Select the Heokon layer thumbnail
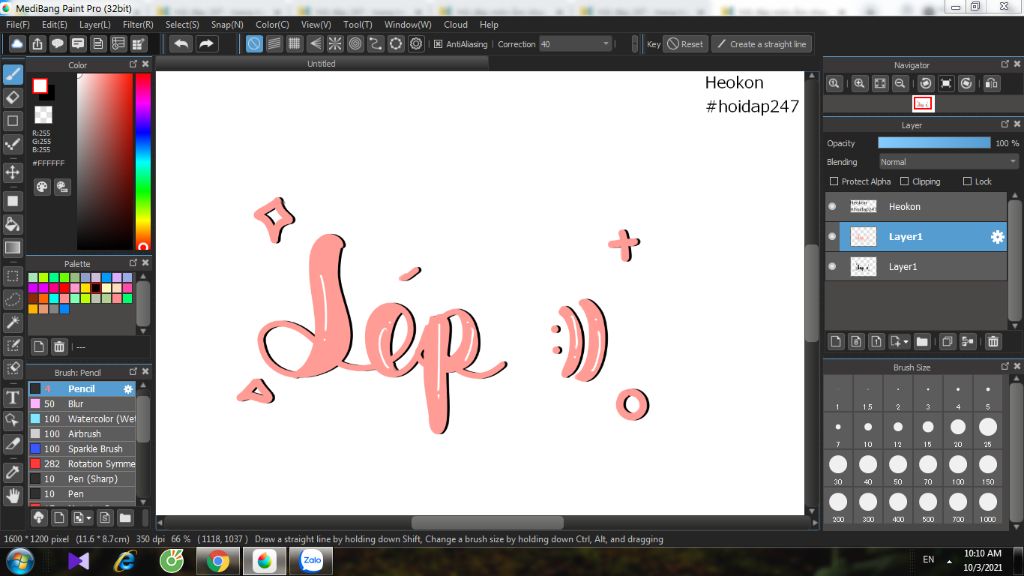1024x576 pixels. coord(863,206)
